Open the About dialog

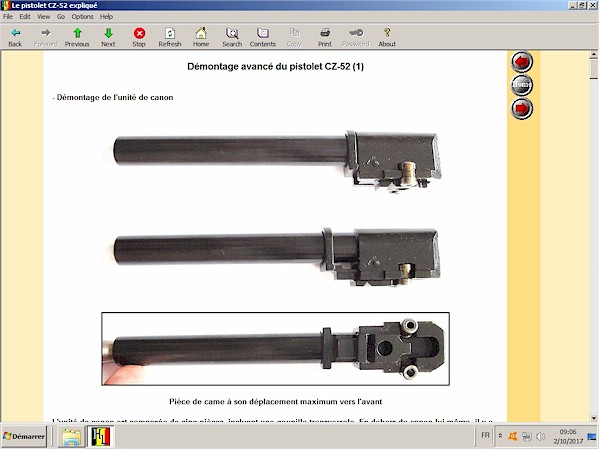387,37
